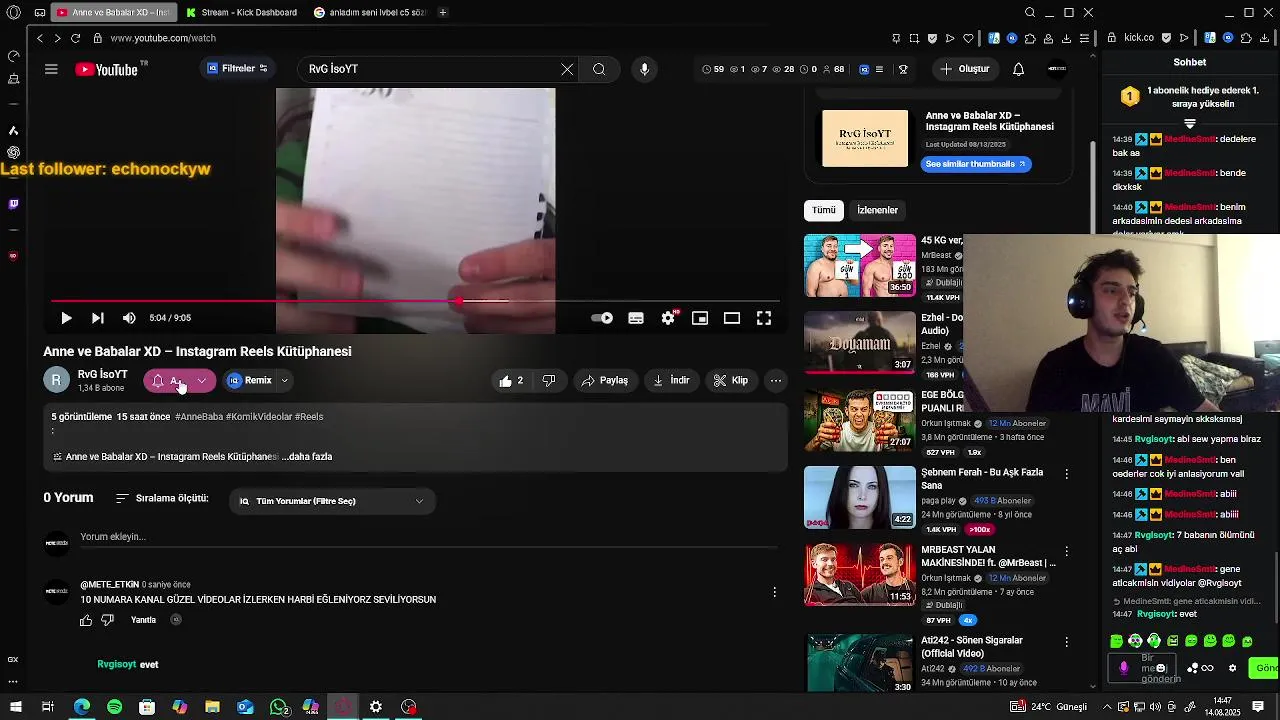Open Sıralama ölçütü sort menu
1280x720 pixels.
tap(162, 498)
